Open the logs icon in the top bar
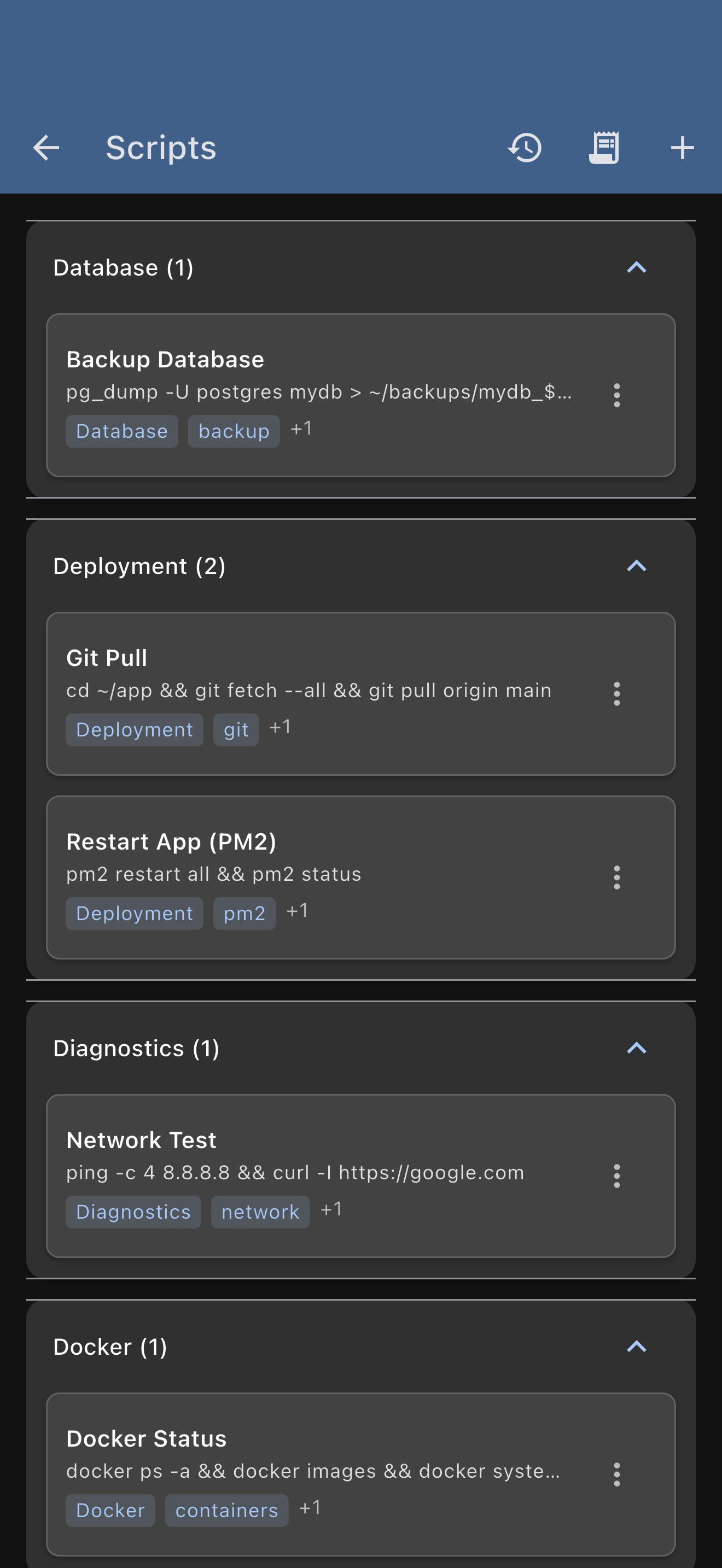This screenshot has width=722, height=1568. click(x=603, y=147)
